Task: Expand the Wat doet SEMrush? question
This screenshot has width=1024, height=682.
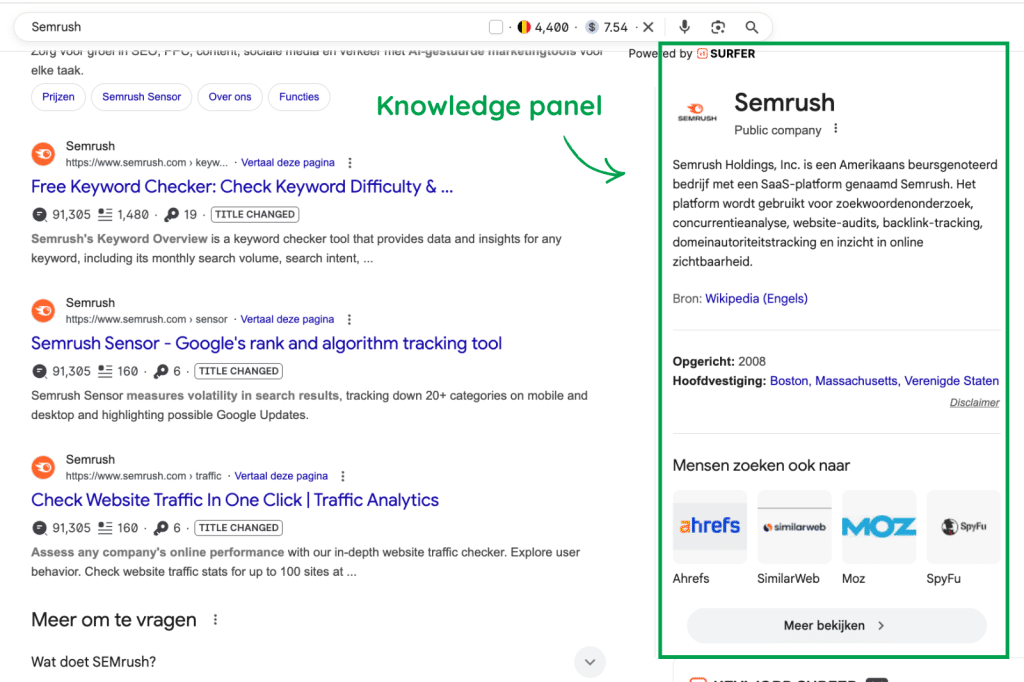Action: [x=590, y=662]
